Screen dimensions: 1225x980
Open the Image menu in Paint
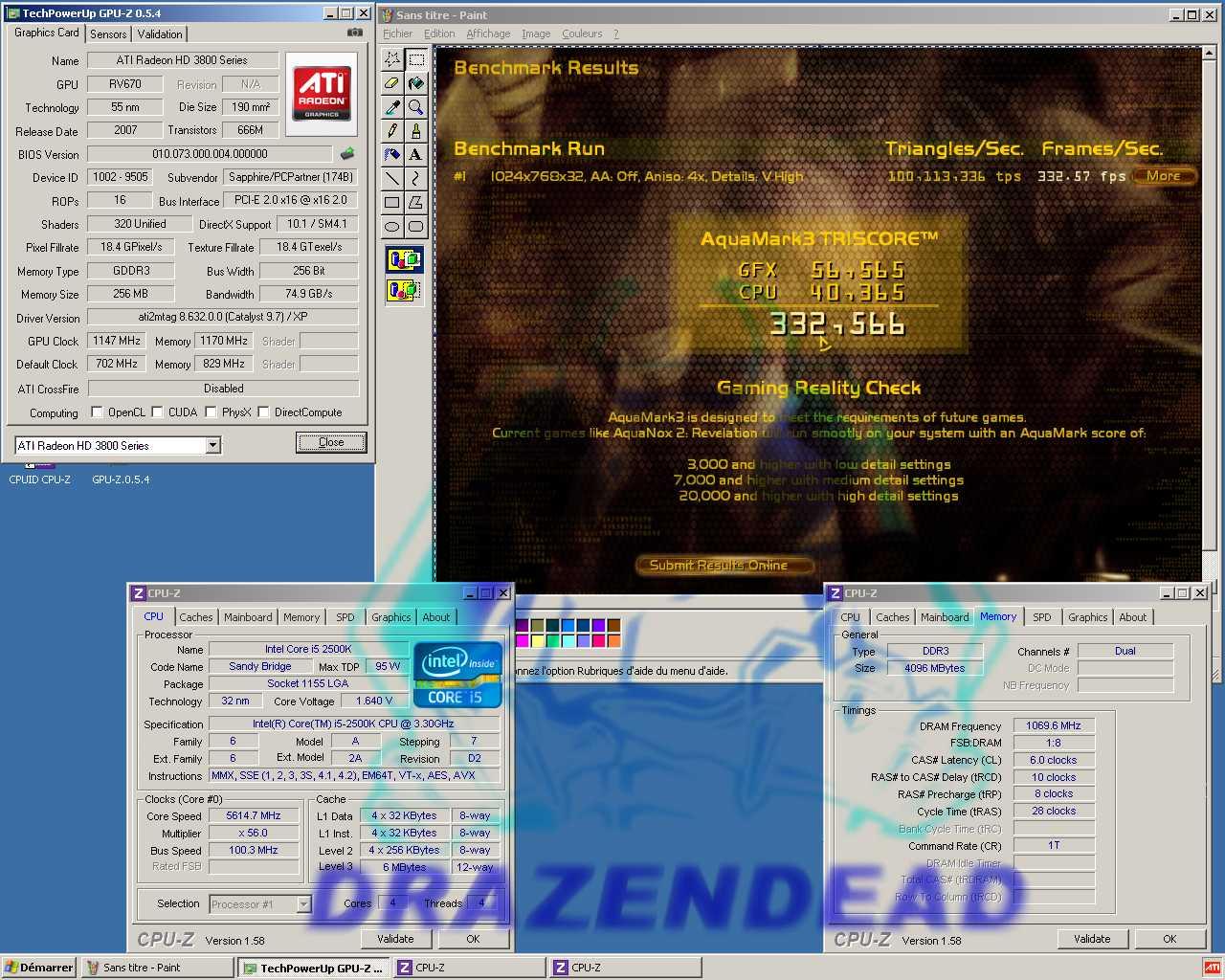536,33
